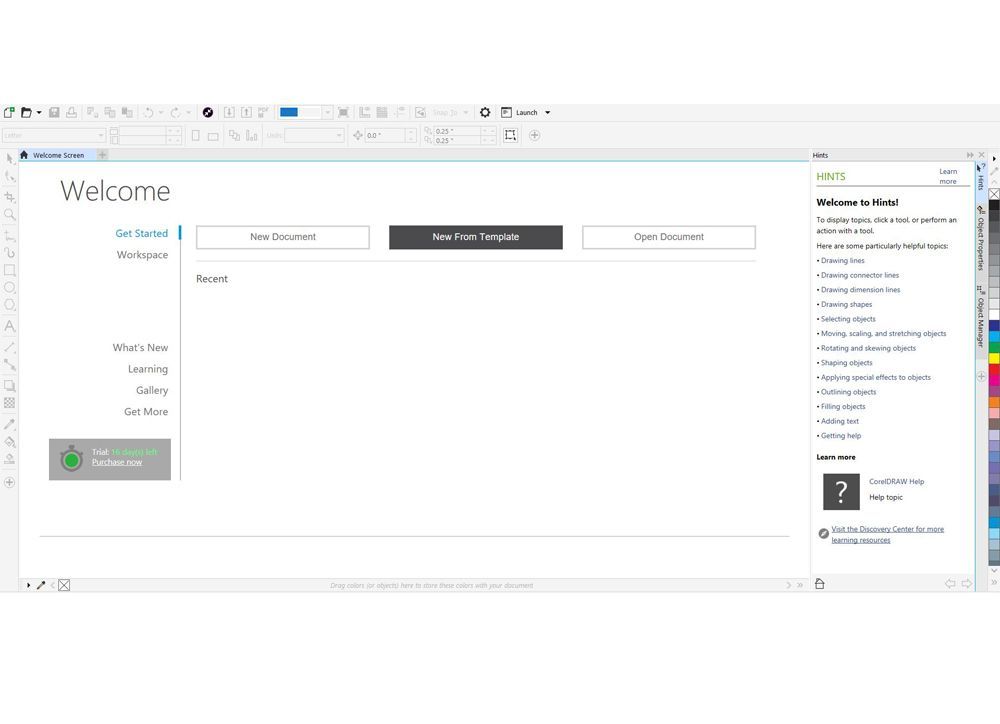Viewport: 1000px width, 724px height.
Task: Select the Freehand tool in toolbox
Action: point(10,236)
